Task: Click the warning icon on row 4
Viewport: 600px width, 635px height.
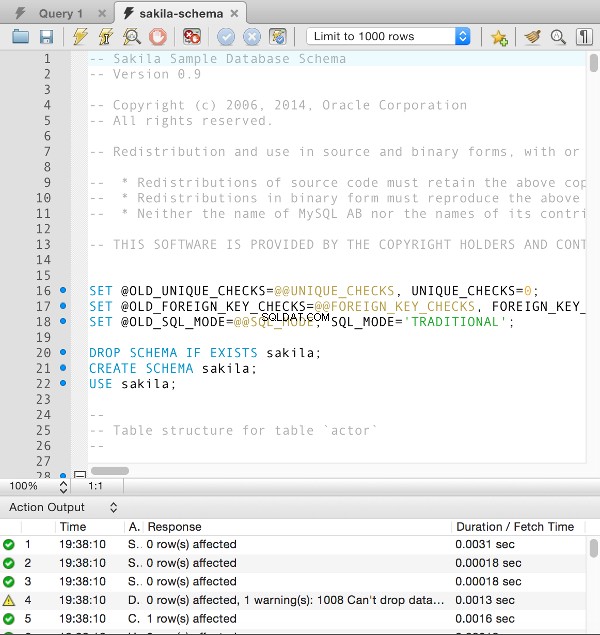Action: click(x=9, y=600)
